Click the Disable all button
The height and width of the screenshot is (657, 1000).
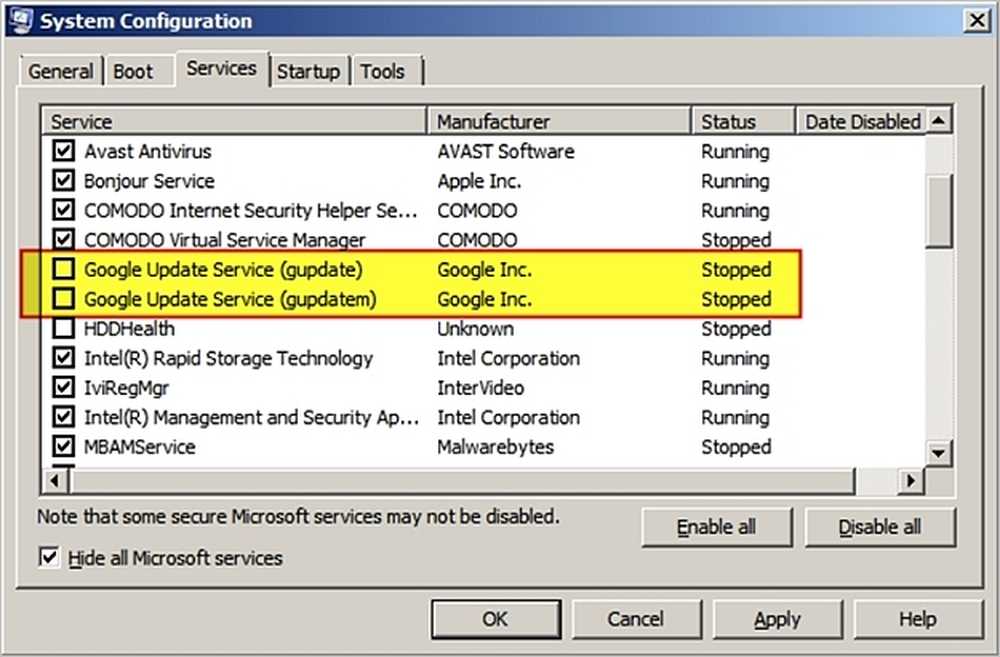pyautogui.click(x=879, y=527)
